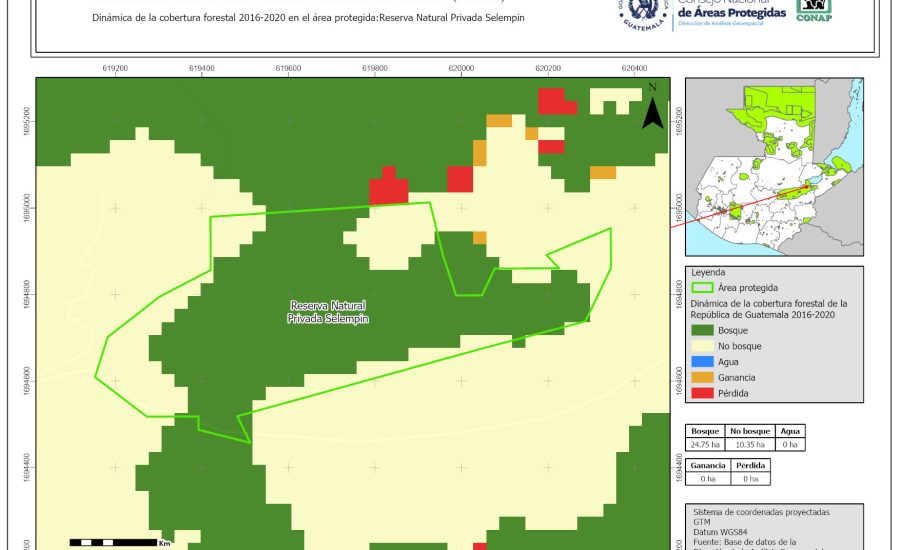The width and height of the screenshot is (900, 550).
Task: Click the CONAP logo in the header
Action: (813, 11)
